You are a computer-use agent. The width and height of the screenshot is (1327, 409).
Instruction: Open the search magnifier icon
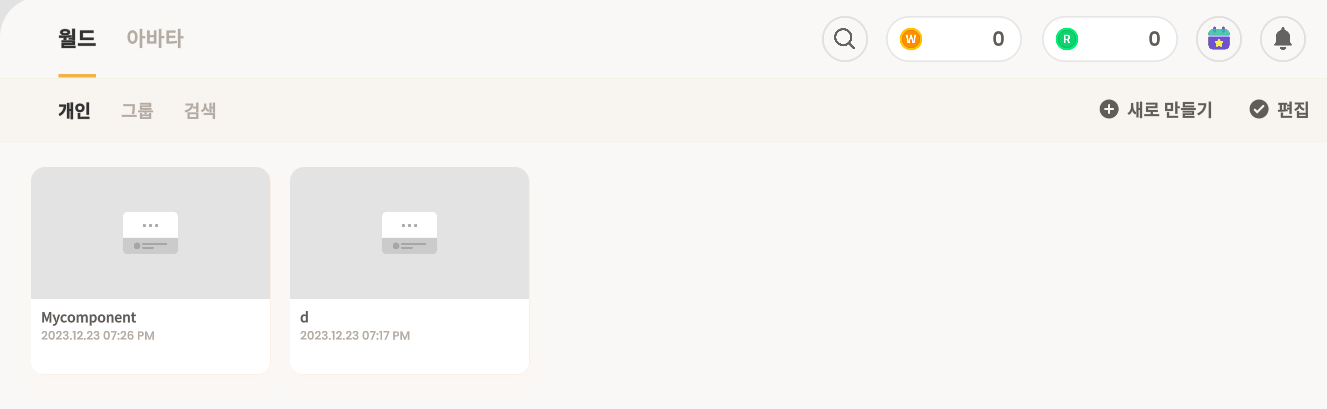845,39
